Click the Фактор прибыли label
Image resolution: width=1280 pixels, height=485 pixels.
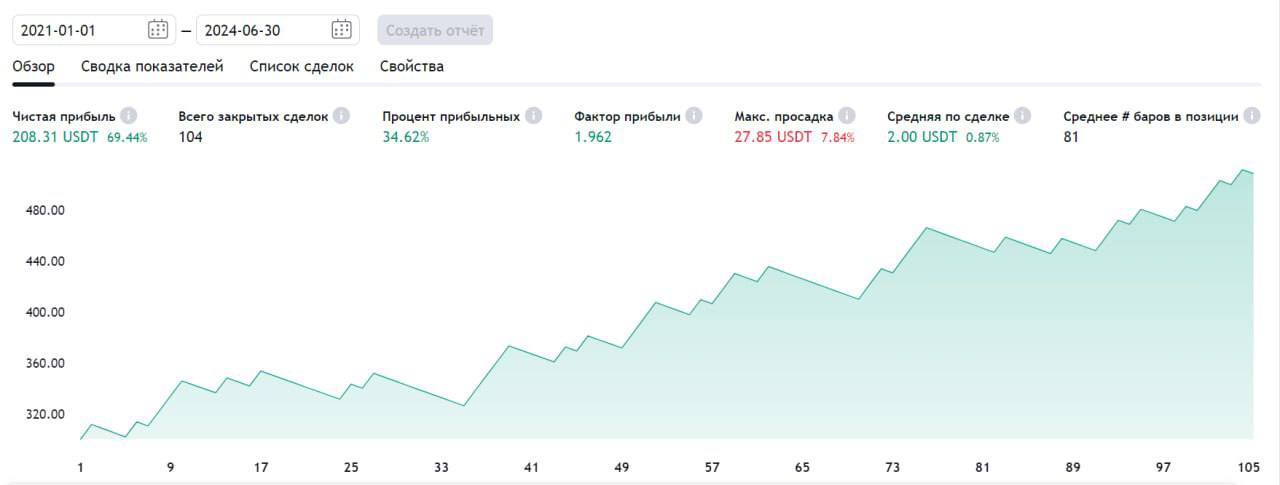click(x=627, y=116)
